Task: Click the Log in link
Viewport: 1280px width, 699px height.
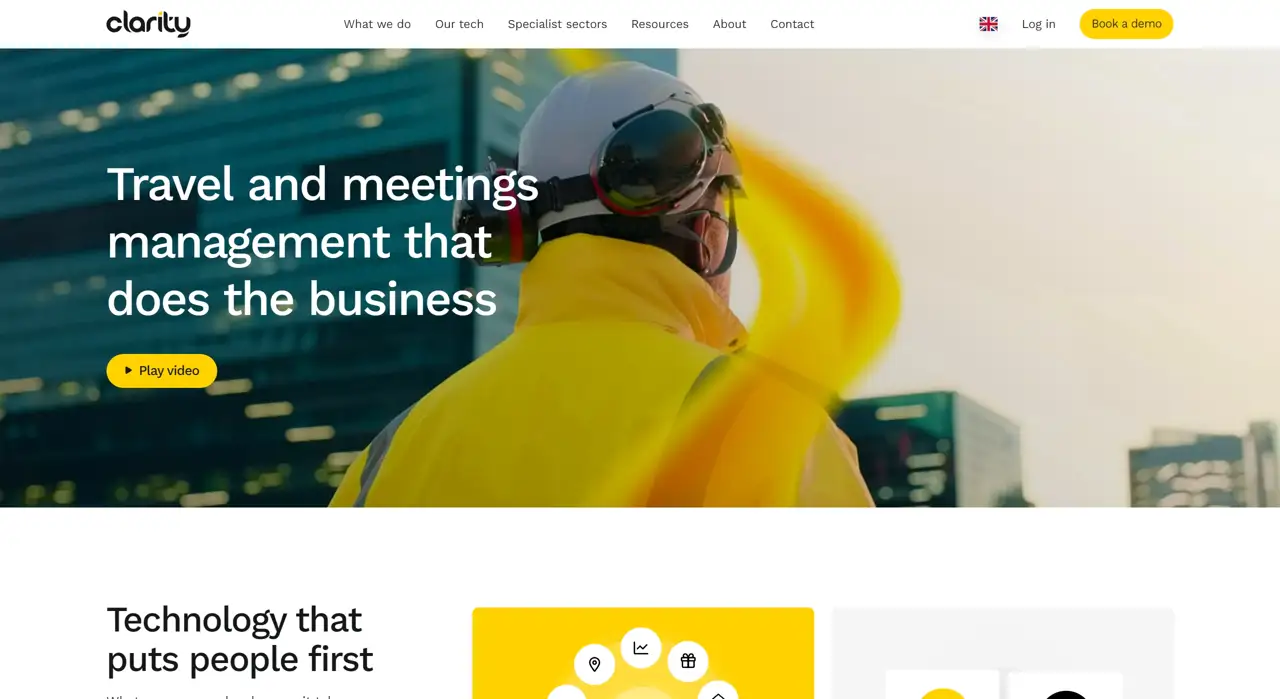Action: click(x=1039, y=24)
